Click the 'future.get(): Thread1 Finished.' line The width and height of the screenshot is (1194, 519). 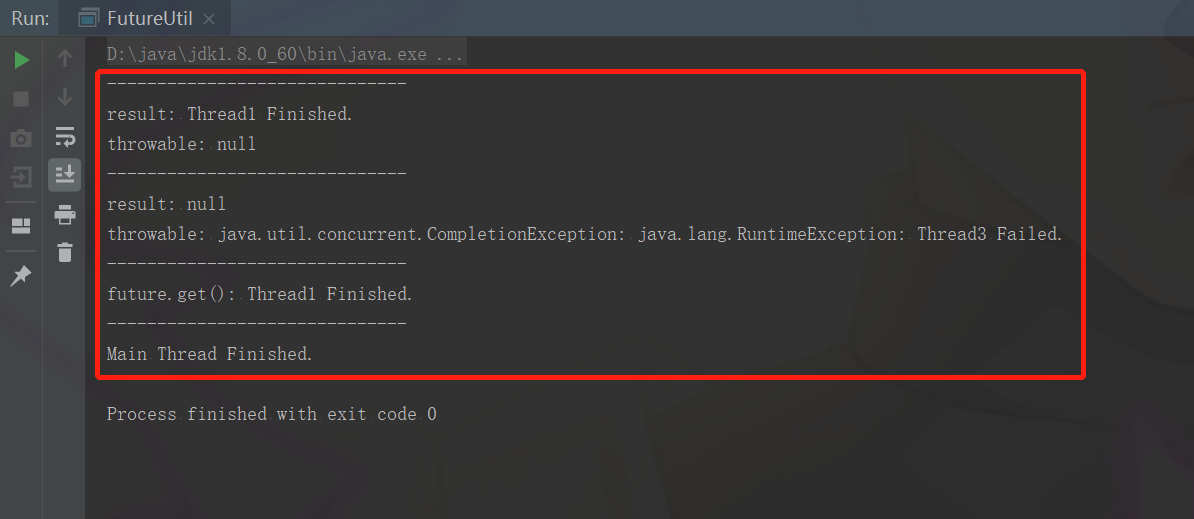pos(260,294)
